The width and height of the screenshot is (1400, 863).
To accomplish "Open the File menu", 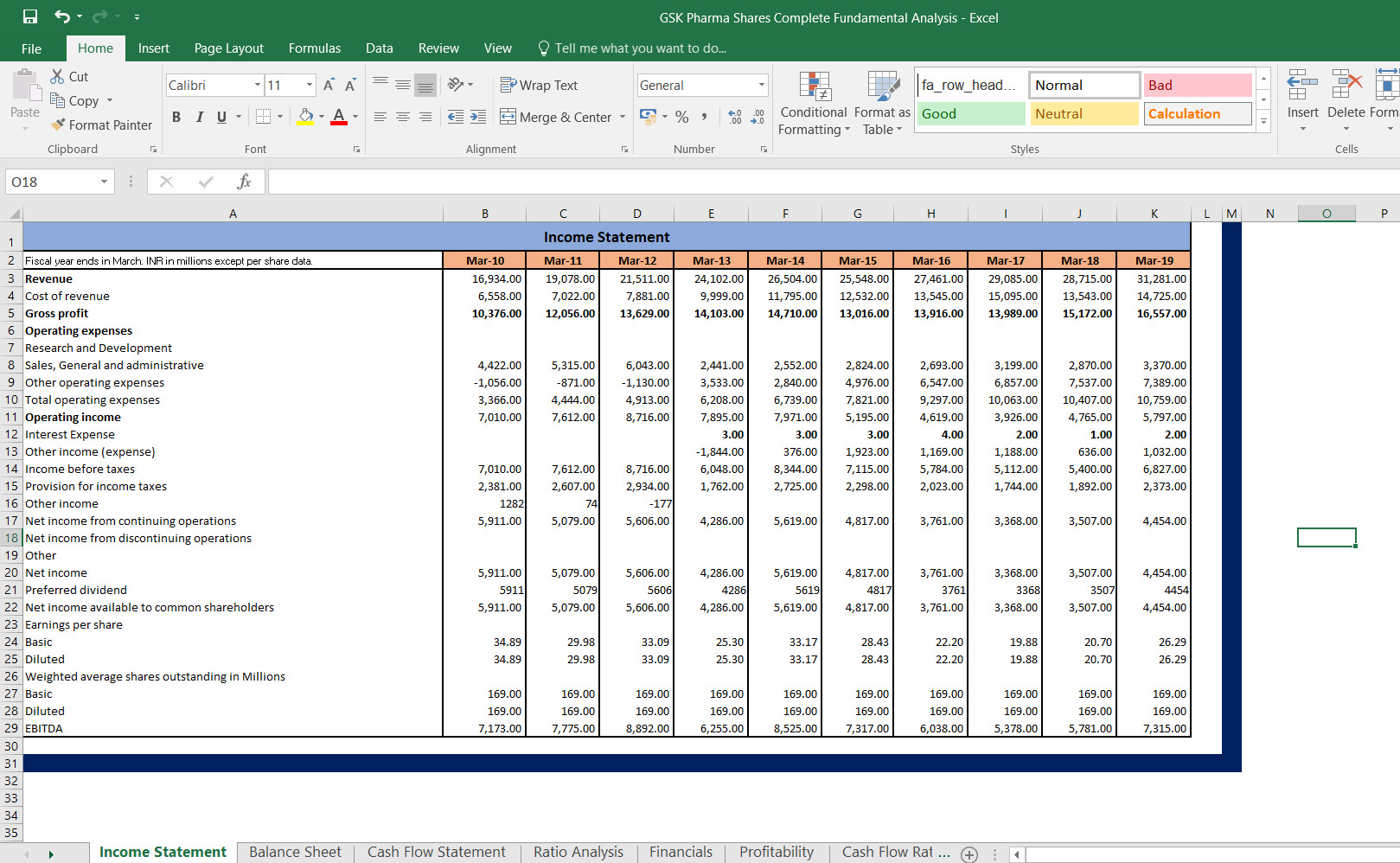I will [32, 48].
